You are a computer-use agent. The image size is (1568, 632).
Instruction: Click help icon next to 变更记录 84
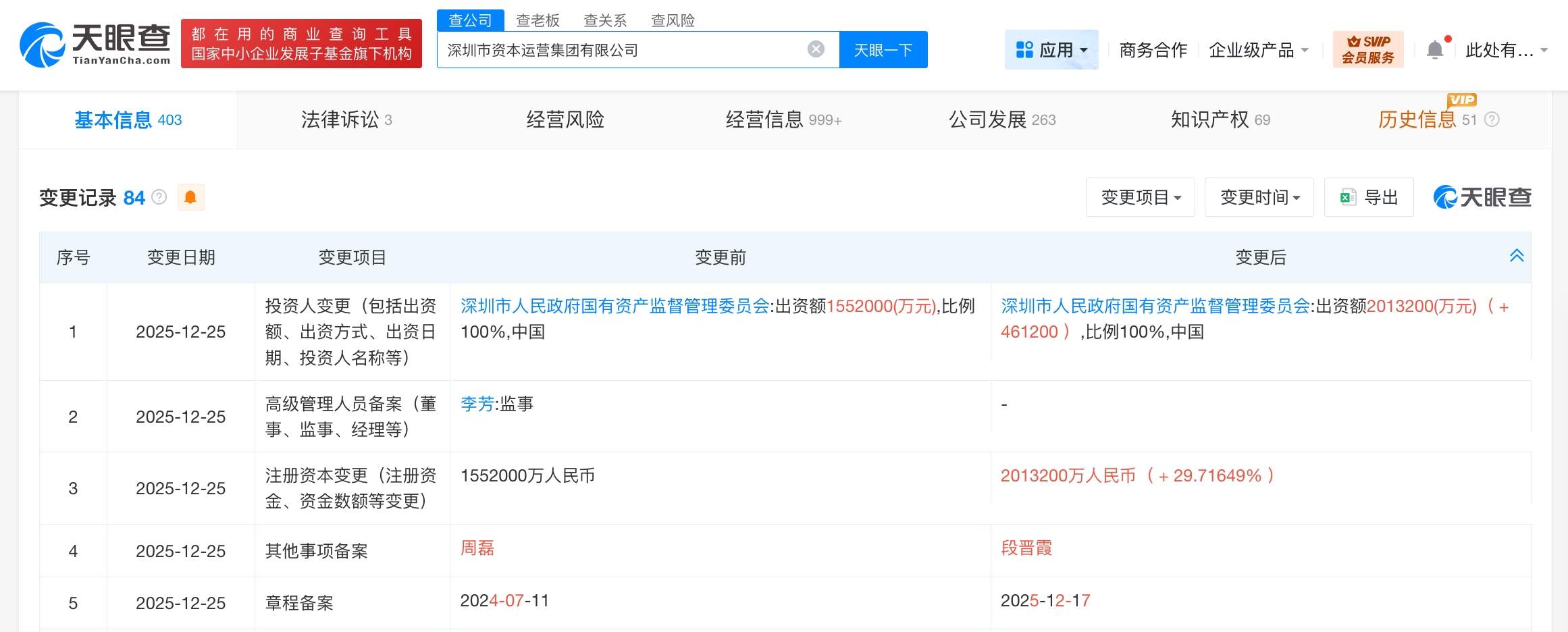click(x=159, y=197)
